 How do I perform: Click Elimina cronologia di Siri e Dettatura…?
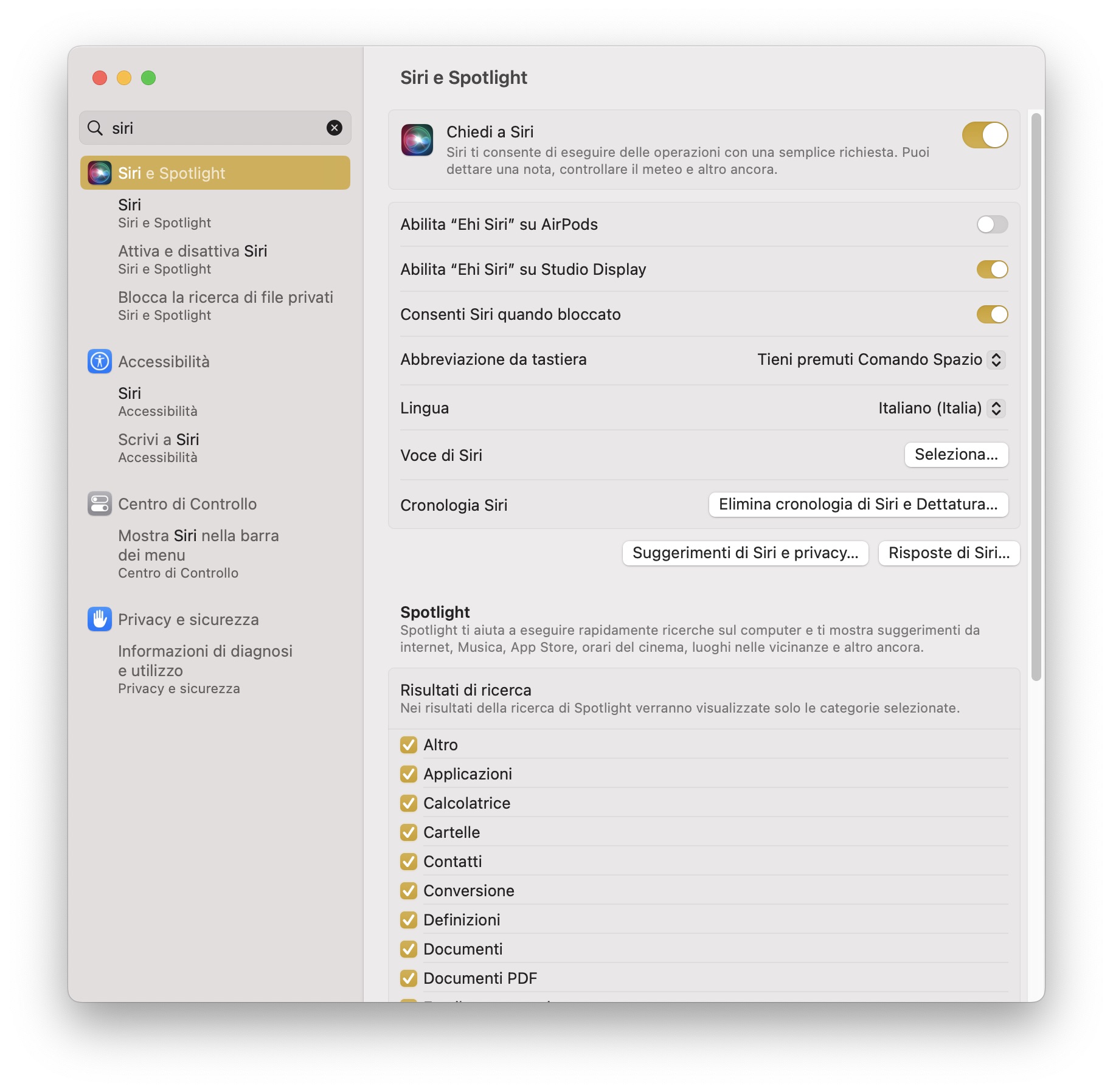pyautogui.click(x=858, y=505)
